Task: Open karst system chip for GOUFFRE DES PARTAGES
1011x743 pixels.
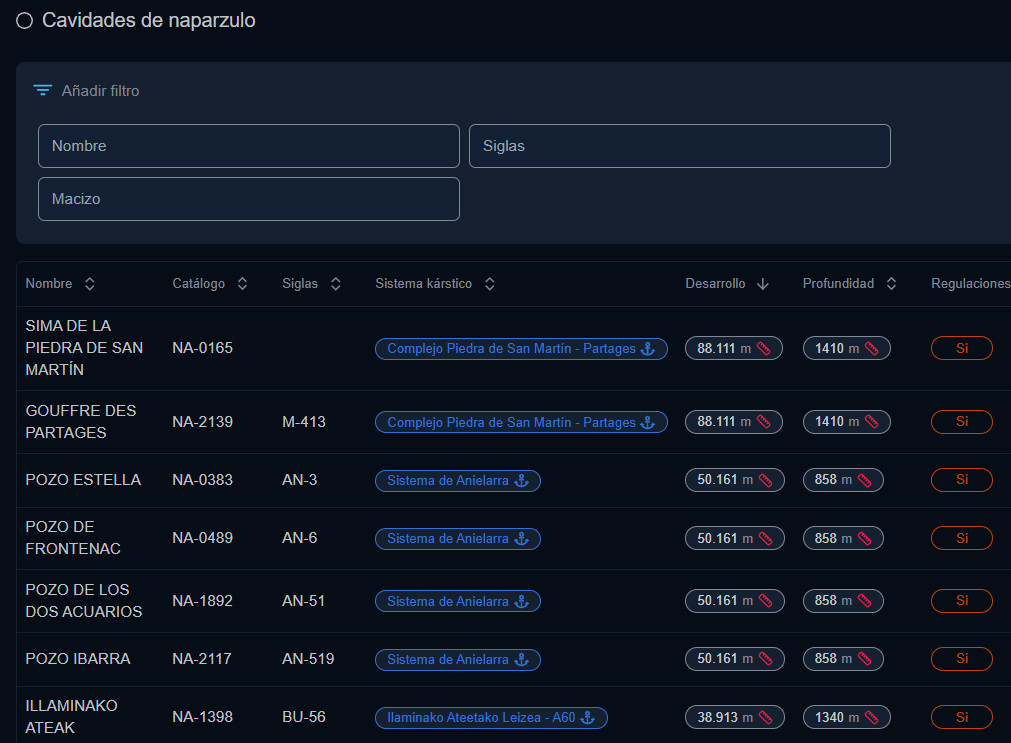Action: [x=521, y=422]
